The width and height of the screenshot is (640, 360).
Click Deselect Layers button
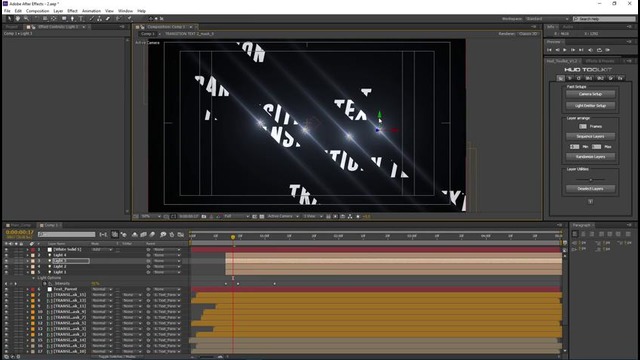pos(590,189)
